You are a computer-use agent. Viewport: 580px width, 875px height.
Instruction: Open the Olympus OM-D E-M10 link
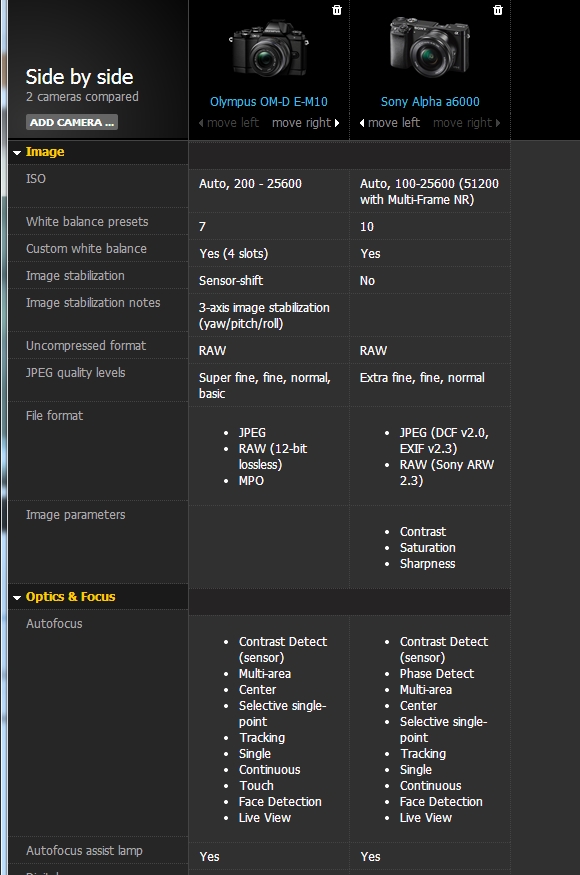tap(269, 102)
